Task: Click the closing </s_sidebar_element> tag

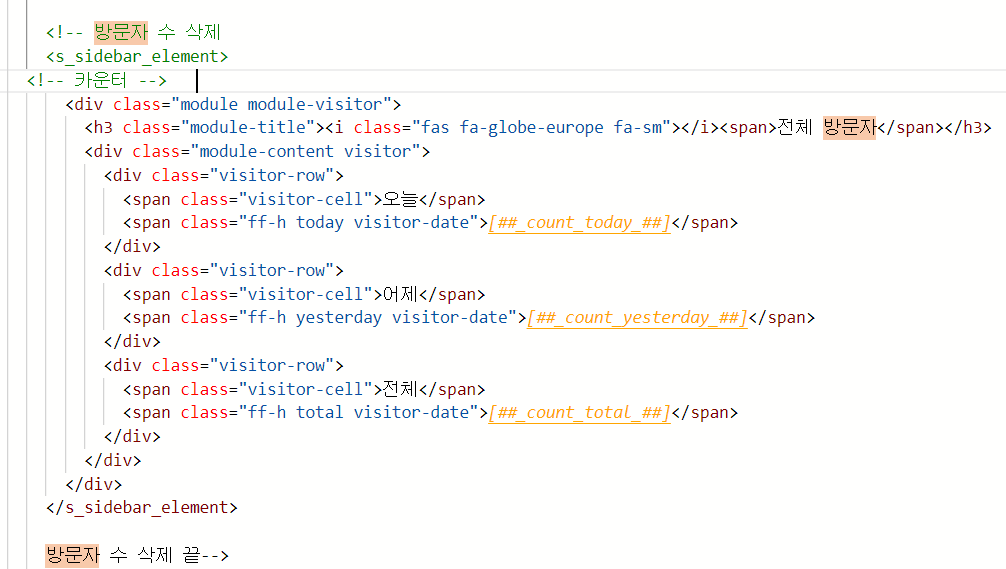Action: point(142,507)
